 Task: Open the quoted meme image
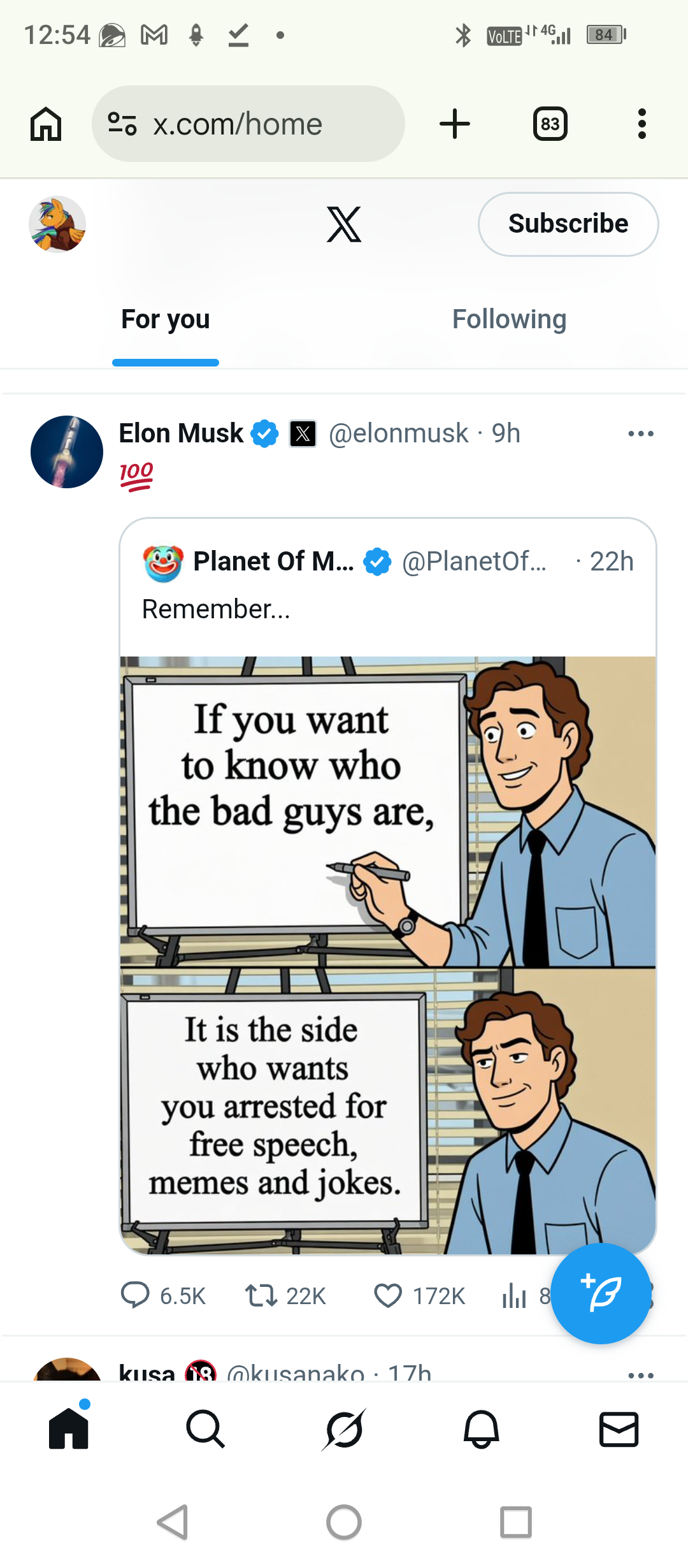(x=388, y=955)
